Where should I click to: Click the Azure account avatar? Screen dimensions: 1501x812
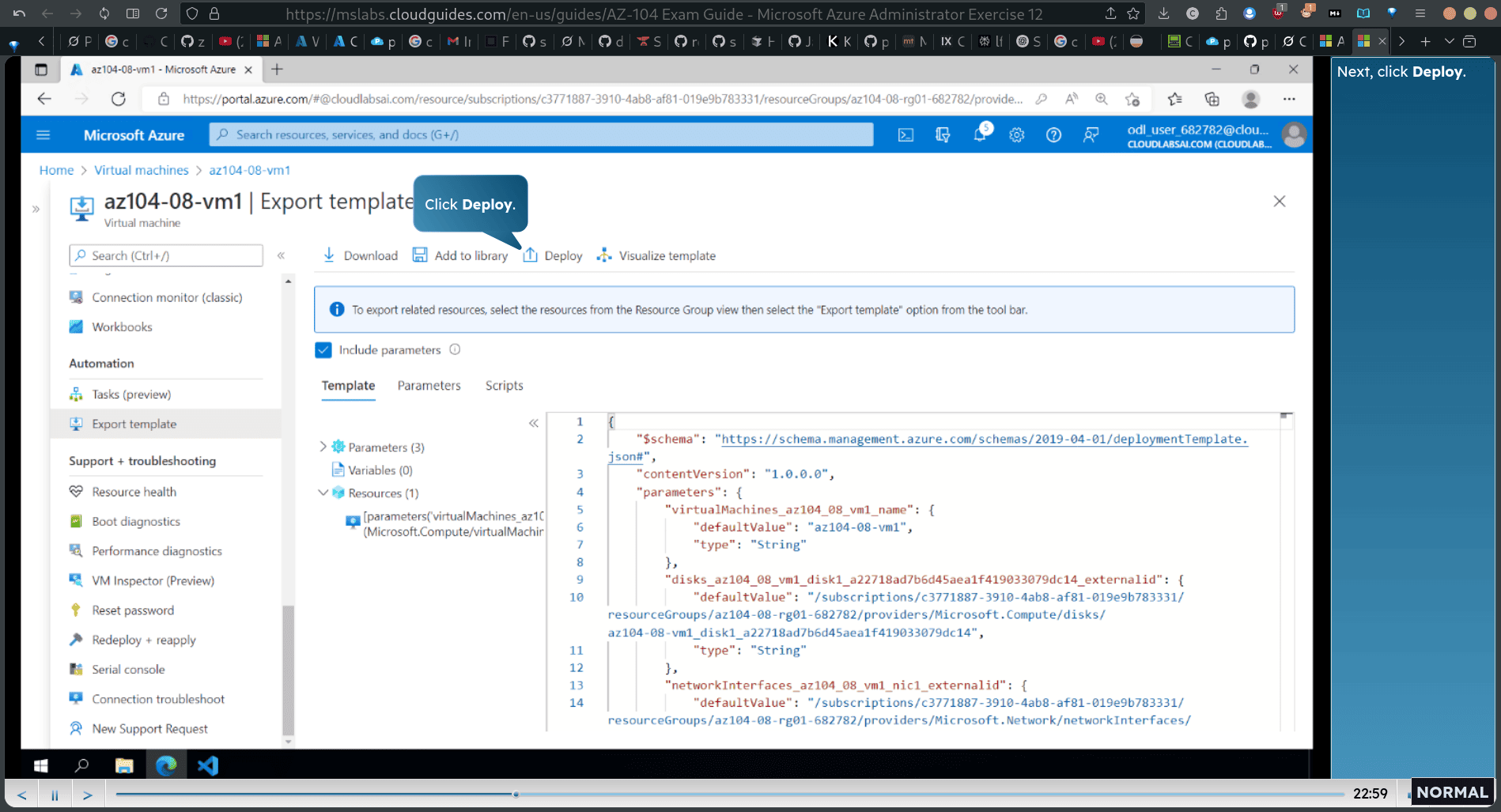[x=1294, y=135]
